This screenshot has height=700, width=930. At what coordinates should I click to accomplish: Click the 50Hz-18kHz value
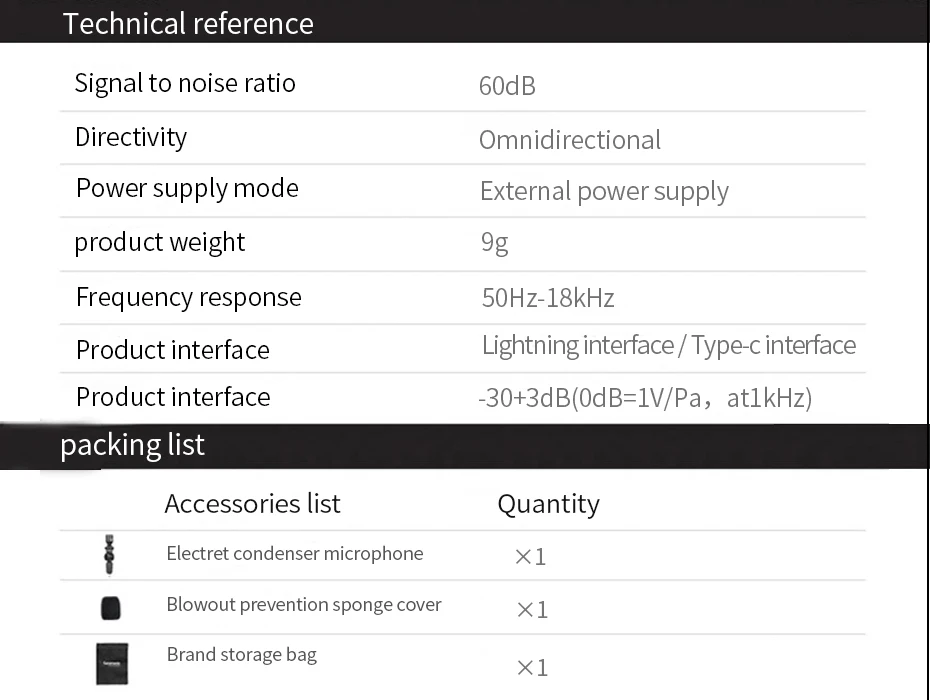coord(548,298)
